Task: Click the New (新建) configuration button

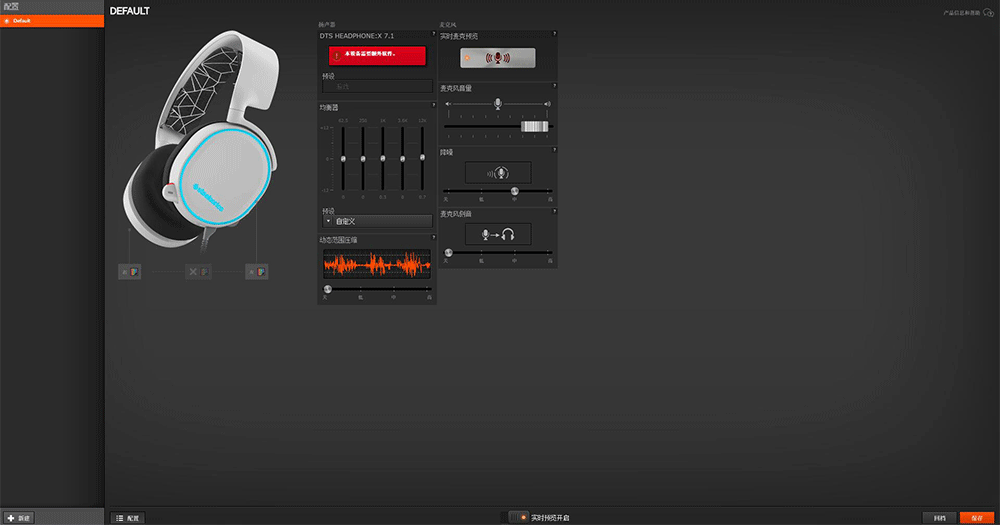Action: pyautogui.click(x=18, y=518)
